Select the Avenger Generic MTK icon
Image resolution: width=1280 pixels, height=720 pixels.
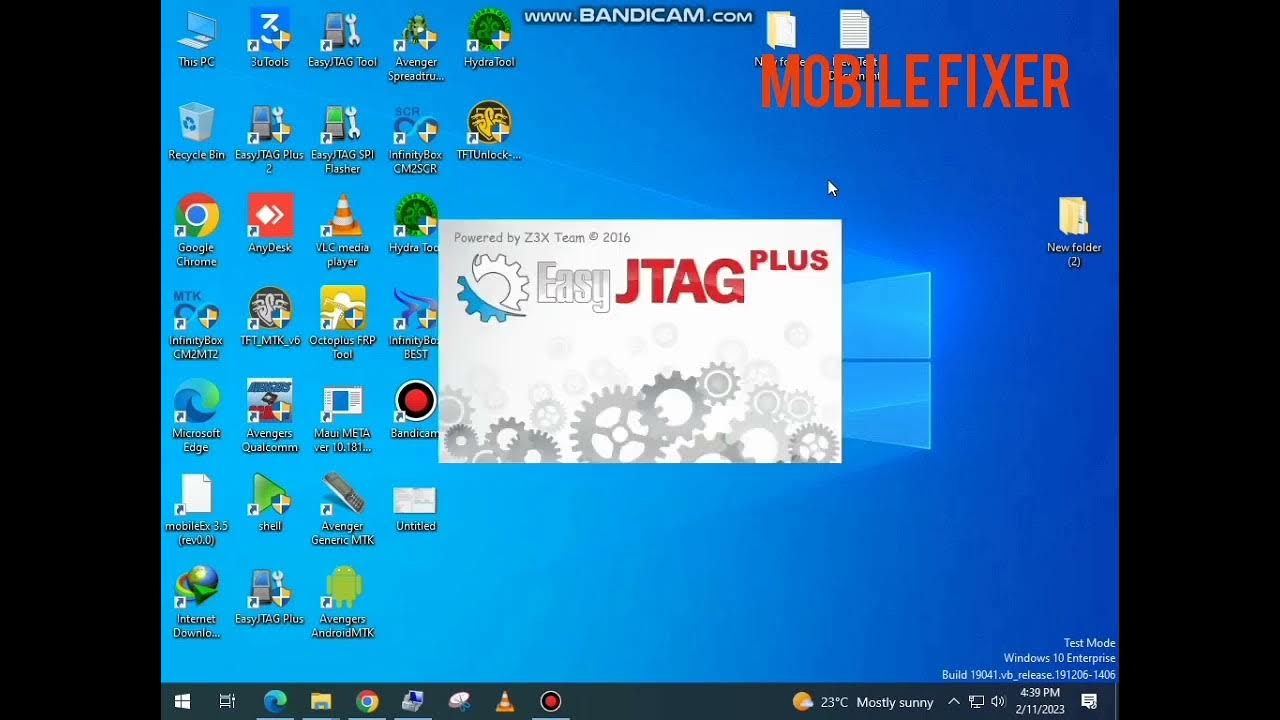point(342,509)
